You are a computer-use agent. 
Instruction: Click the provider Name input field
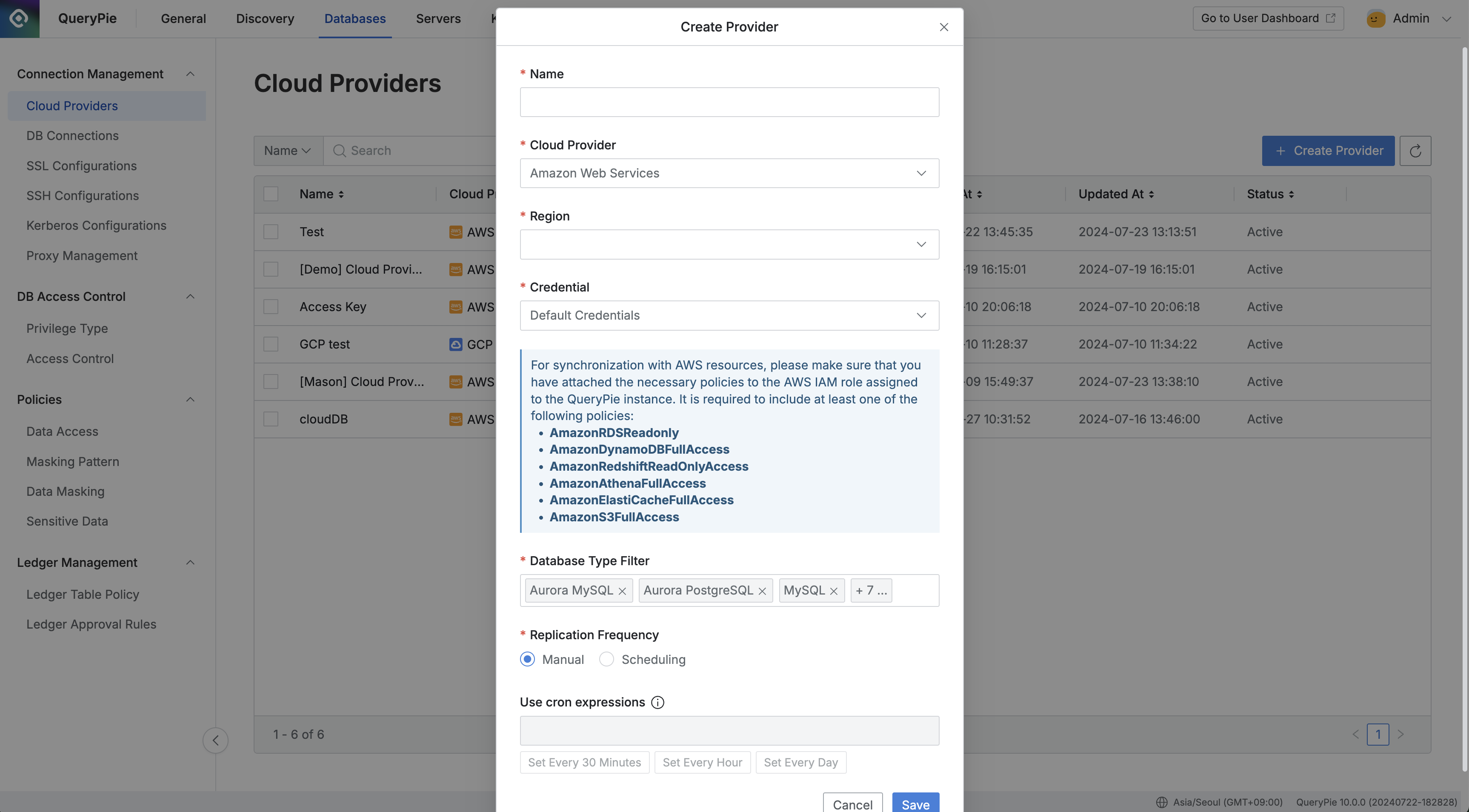[x=729, y=102]
